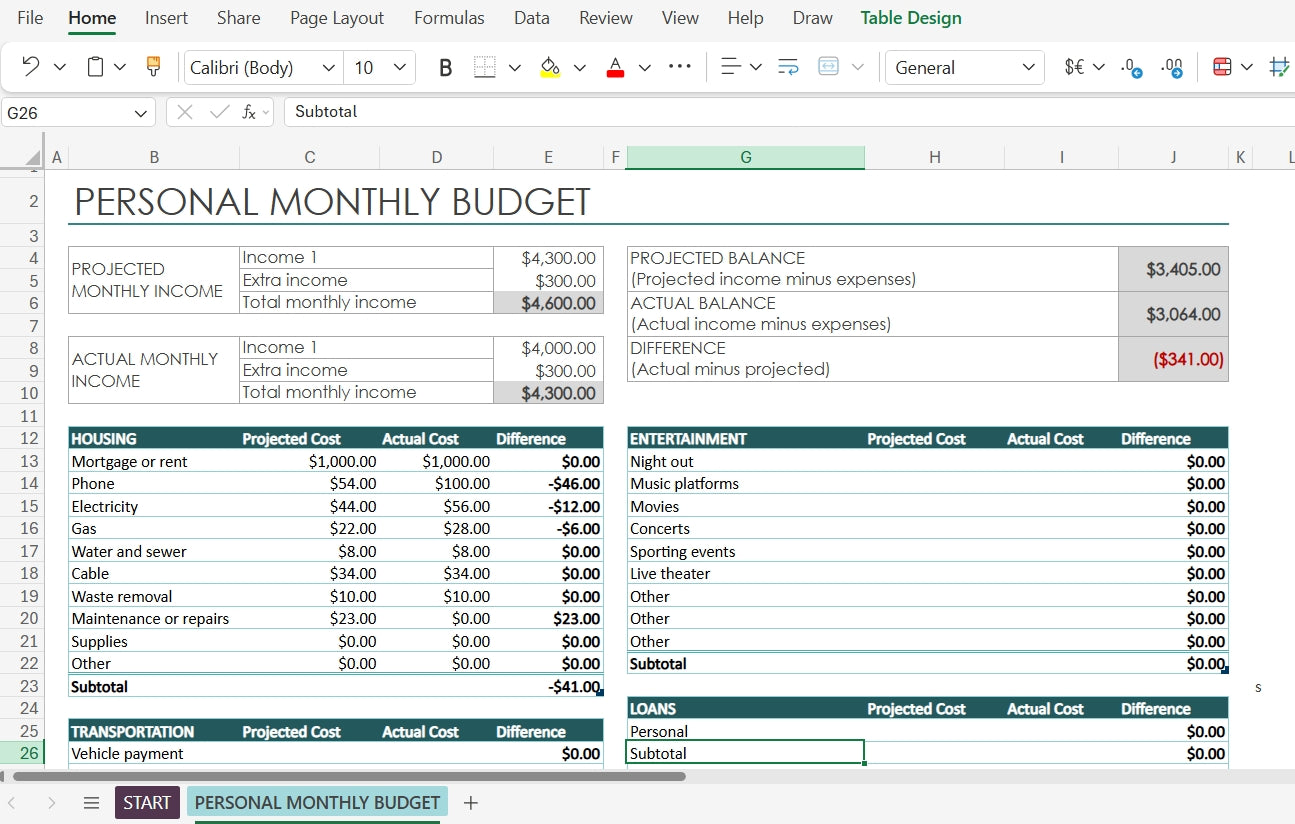Toggle Bold formatting
Screen dimensions: 1295x824
446,67
